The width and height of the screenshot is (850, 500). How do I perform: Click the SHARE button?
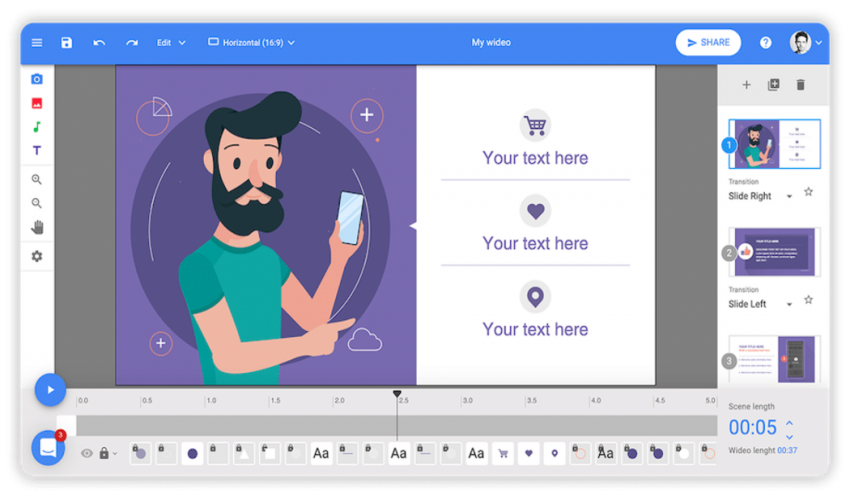708,42
